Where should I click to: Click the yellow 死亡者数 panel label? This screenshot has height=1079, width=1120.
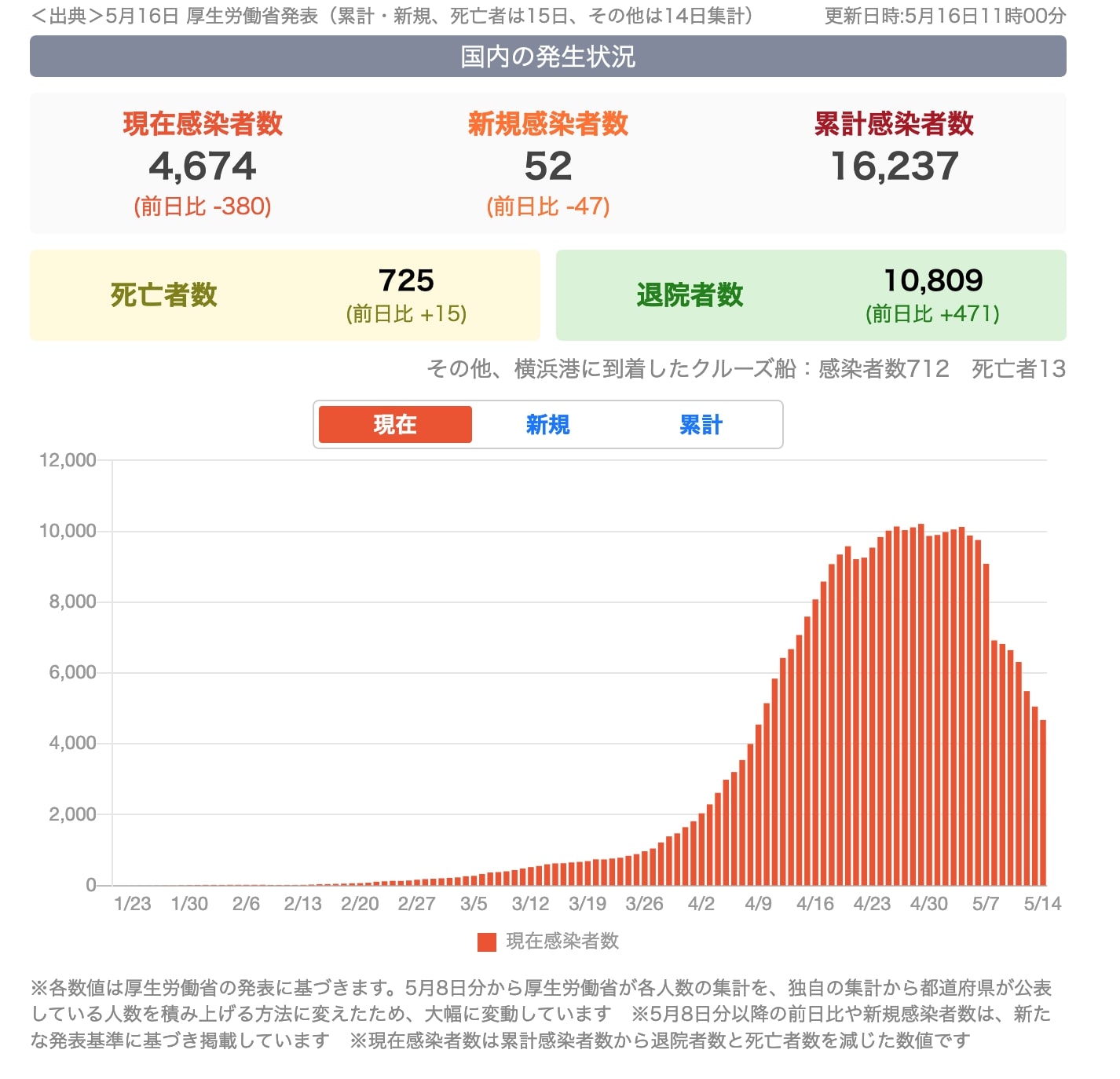tap(163, 295)
